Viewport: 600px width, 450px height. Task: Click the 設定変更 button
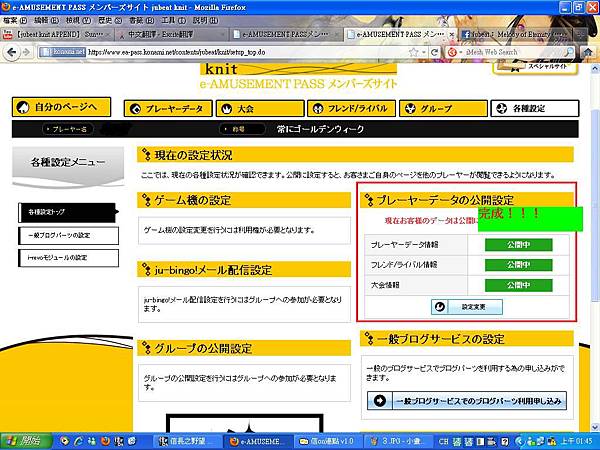coord(467,307)
